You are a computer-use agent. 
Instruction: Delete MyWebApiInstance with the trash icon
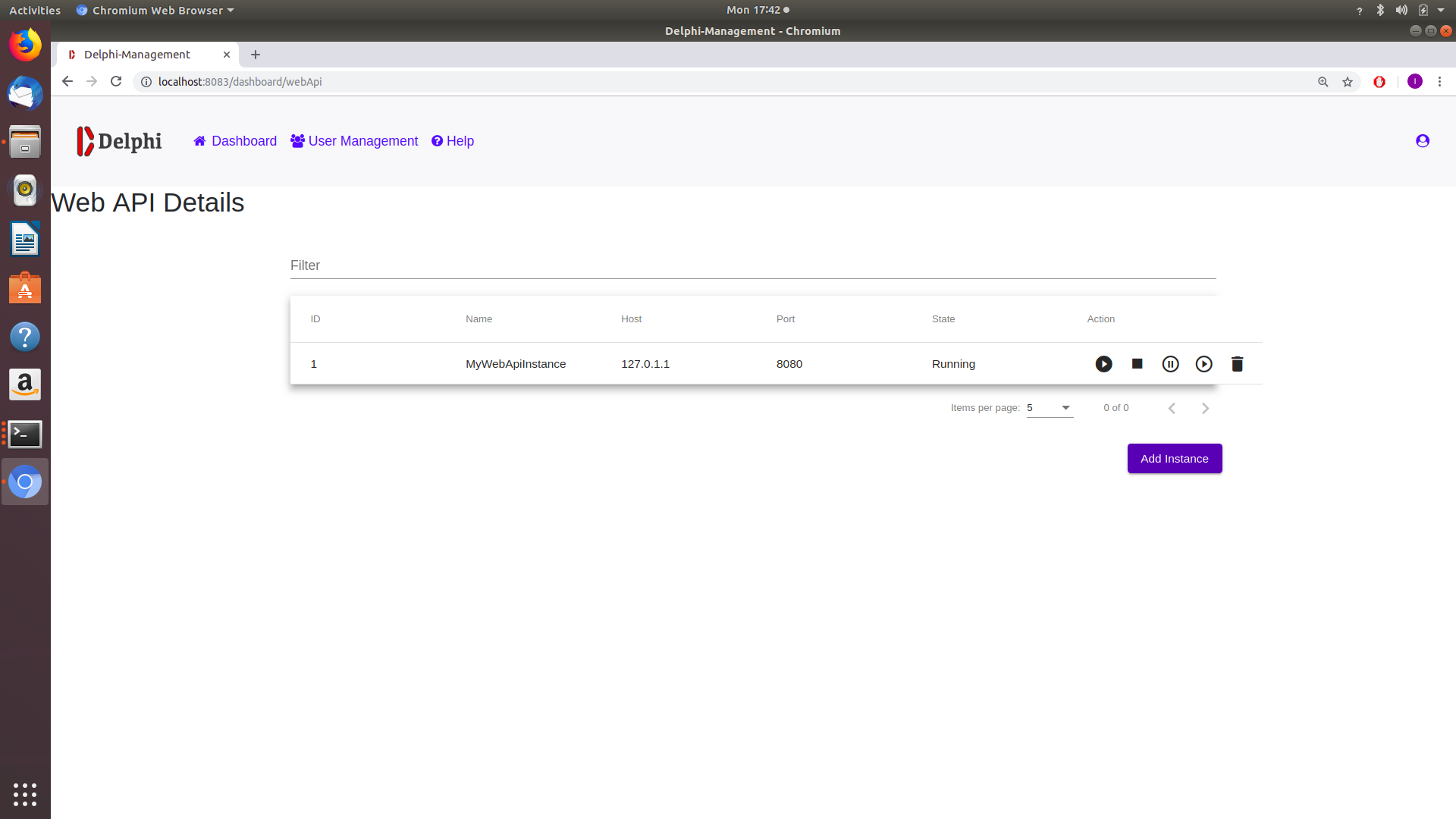click(1237, 364)
